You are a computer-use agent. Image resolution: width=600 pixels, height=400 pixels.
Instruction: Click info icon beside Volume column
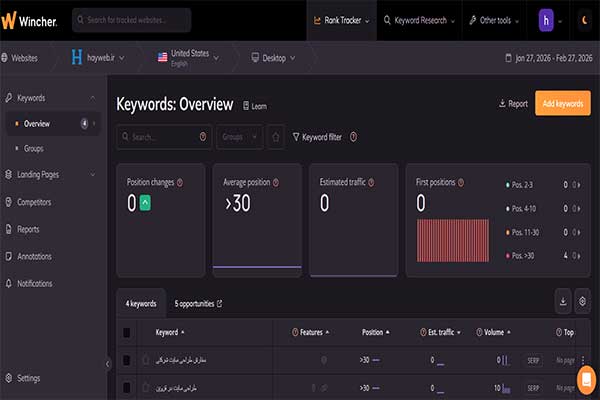(479, 332)
